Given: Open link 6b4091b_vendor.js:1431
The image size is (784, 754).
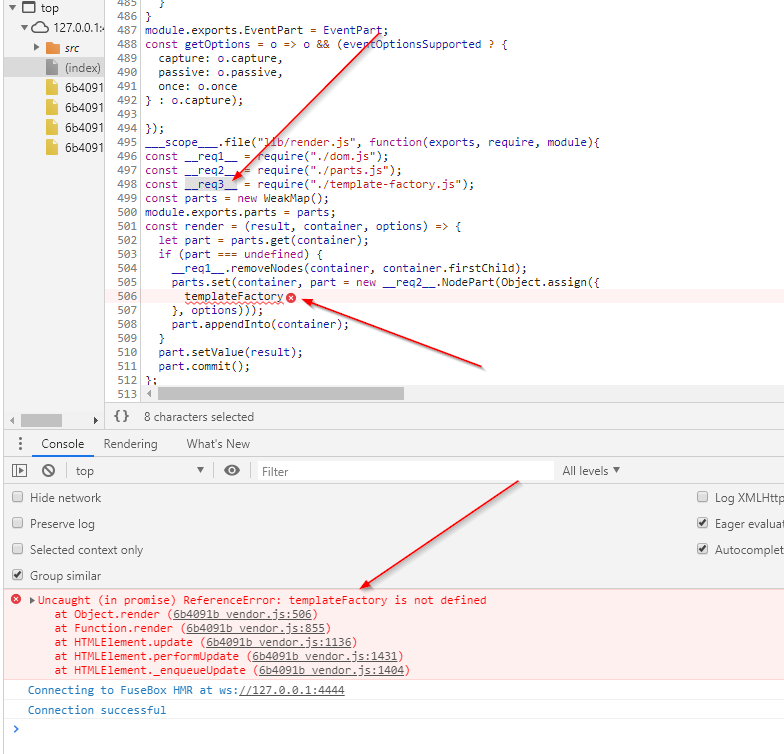Looking at the screenshot, I should 325,656.
